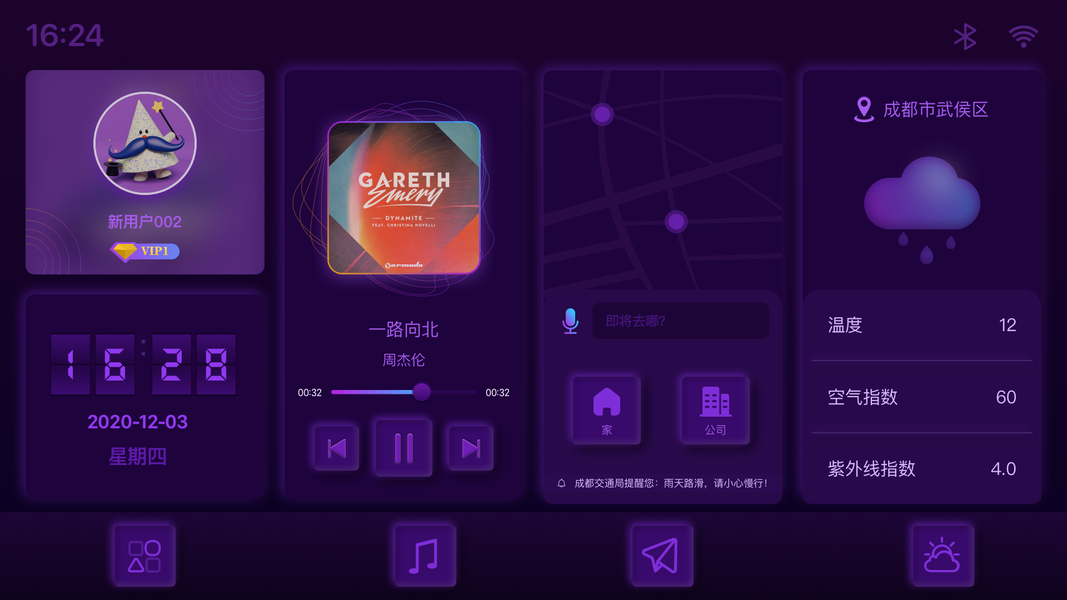This screenshot has width=1067, height=600.
Task: Click the air index value 60
Action: click(1006, 397)
